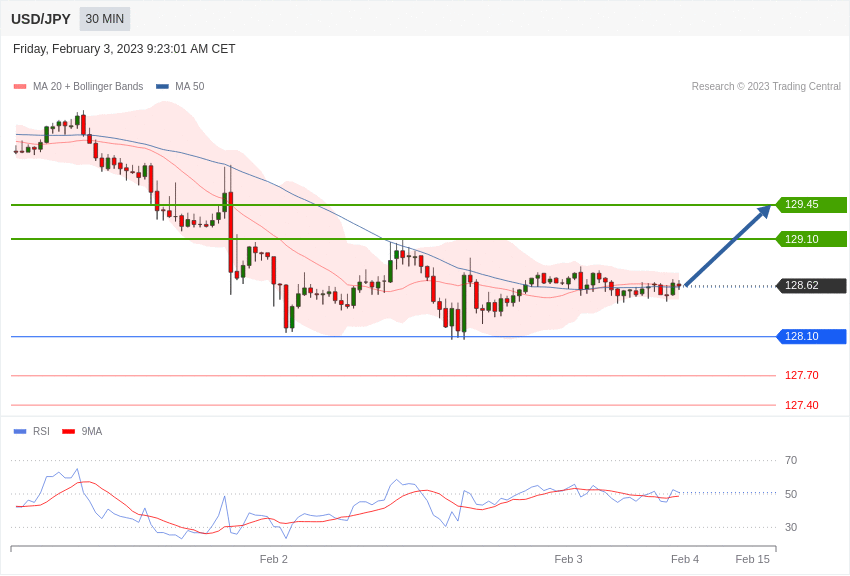Click the MA 20 + Bollinger Bands label
Screen dimensions: 850x576
point(88,86)
